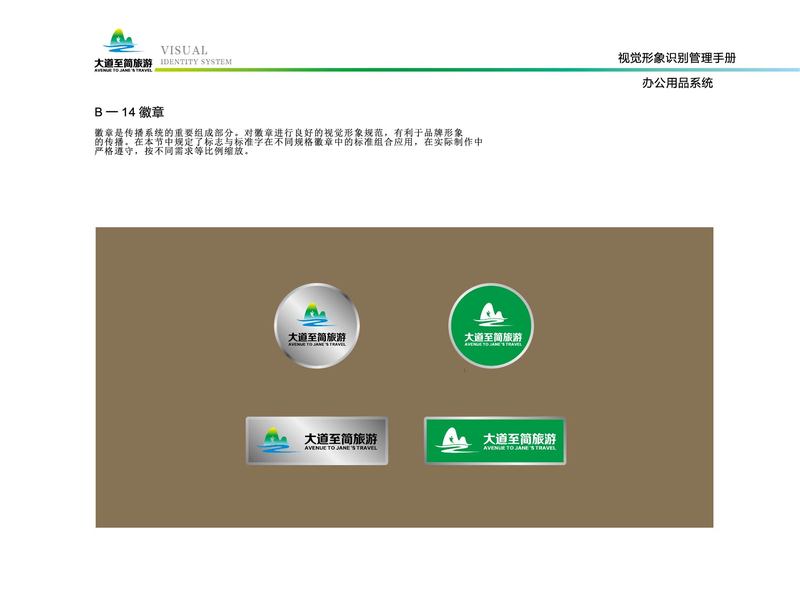Viewport: 800px width, 600px height.
Task: Select the silver round badge
Action: 317,326
